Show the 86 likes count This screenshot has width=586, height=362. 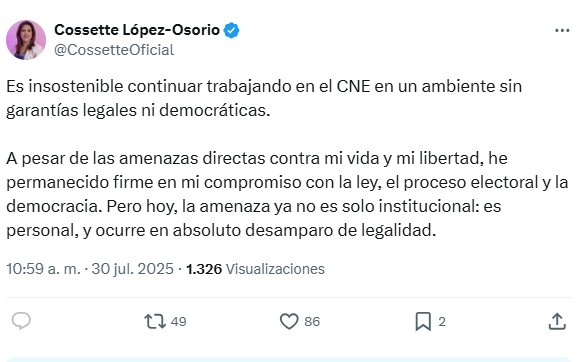click(312, 322)
